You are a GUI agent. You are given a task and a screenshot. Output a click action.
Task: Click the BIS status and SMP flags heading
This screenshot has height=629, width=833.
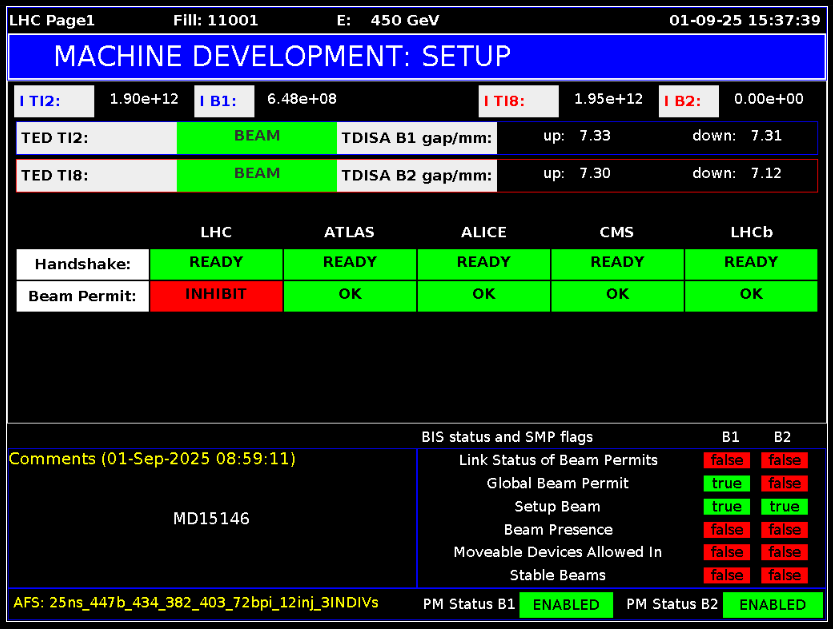[x=507, y=437]
